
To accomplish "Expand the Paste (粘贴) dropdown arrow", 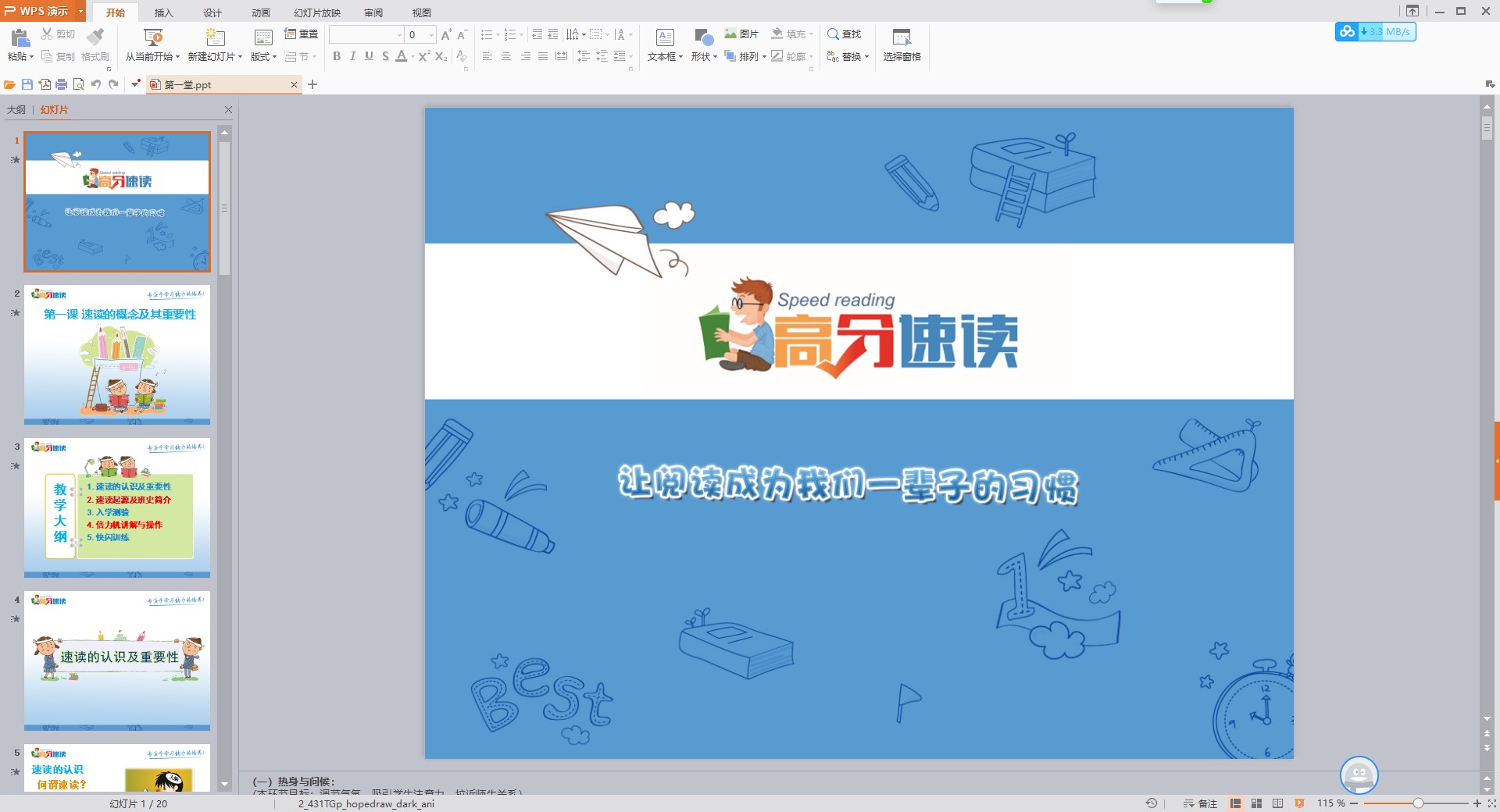I will [x=31, y=57].
